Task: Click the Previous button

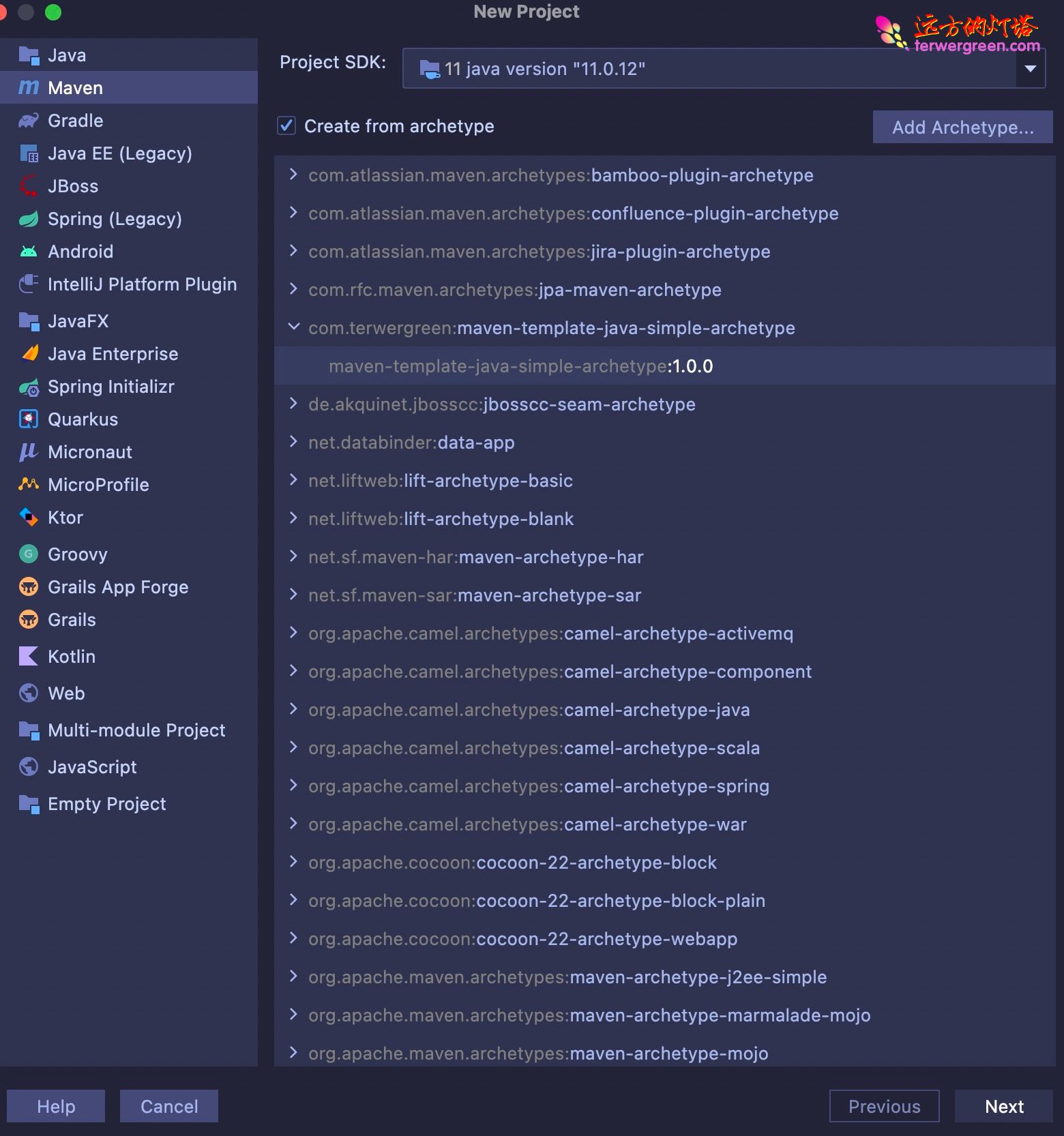Action: point(884,1106)
